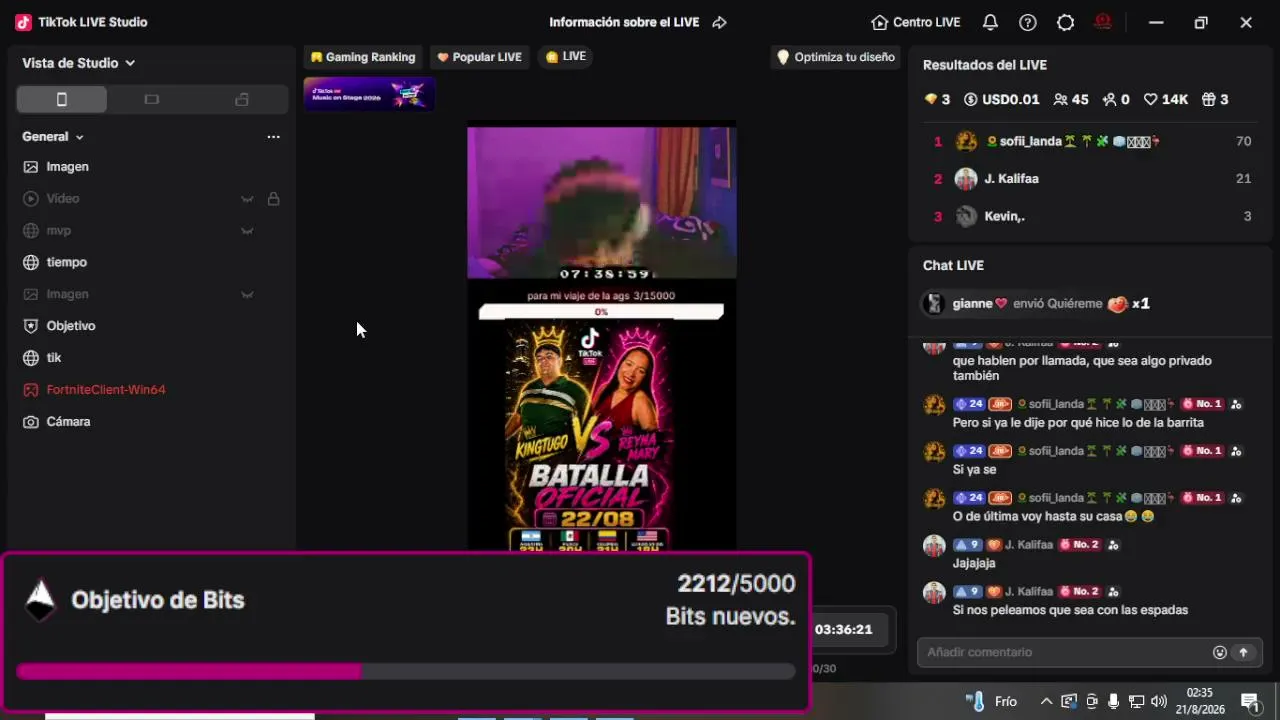This screenshot has height=720, width=1280.
Task: Click the lock icon on Video source
Action: click(x=273, y=199)
